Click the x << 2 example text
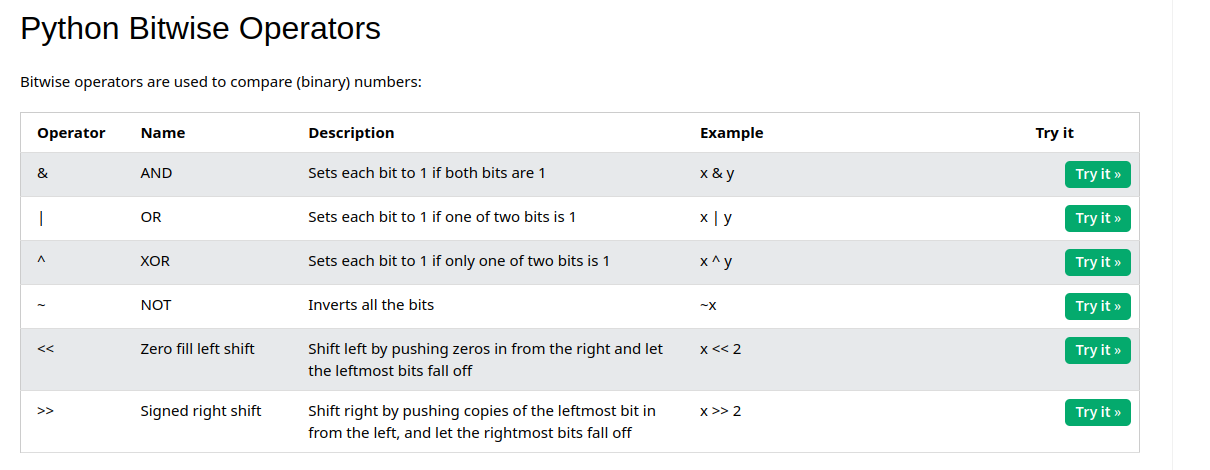 720,349
